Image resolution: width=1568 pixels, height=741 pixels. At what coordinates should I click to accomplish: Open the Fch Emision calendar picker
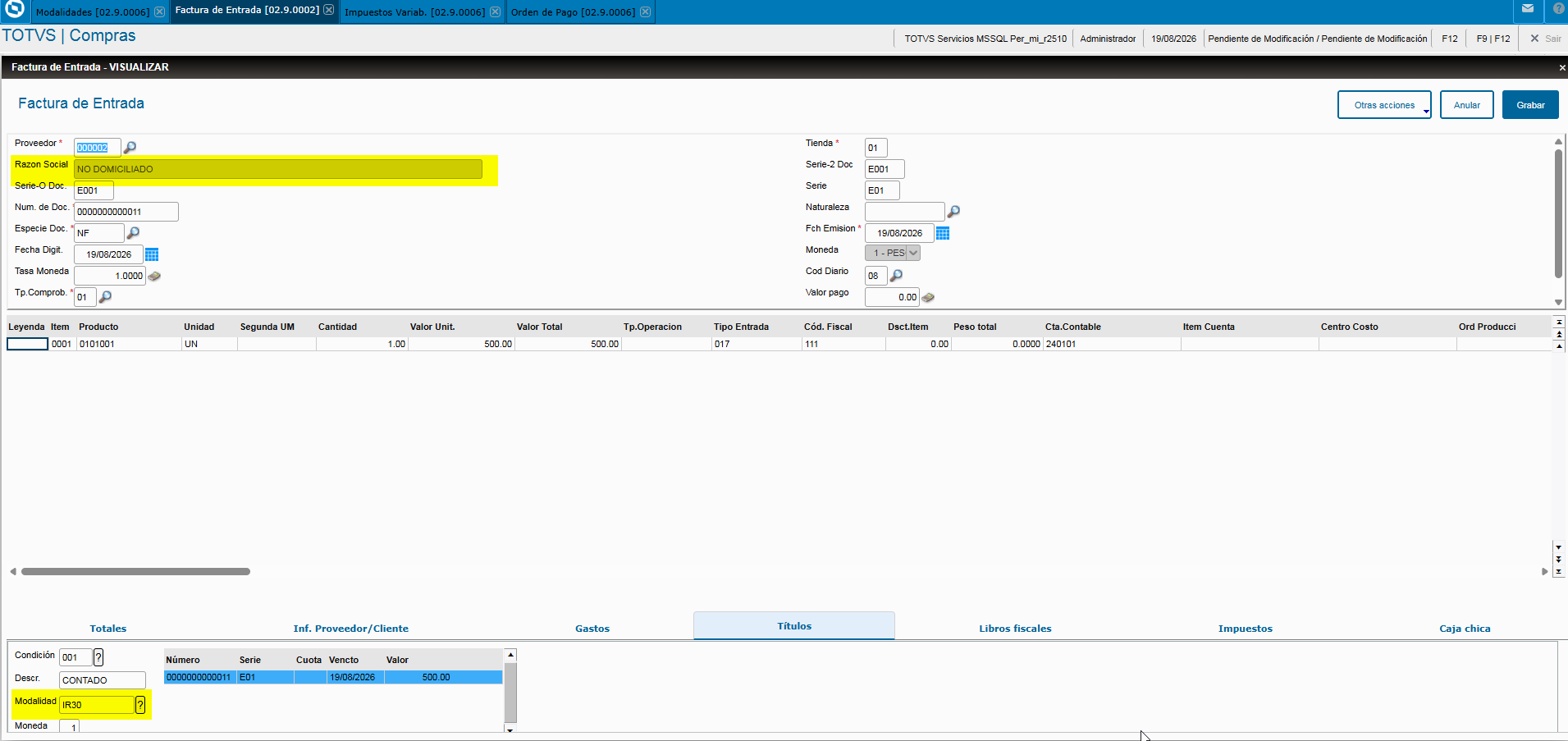943,233
